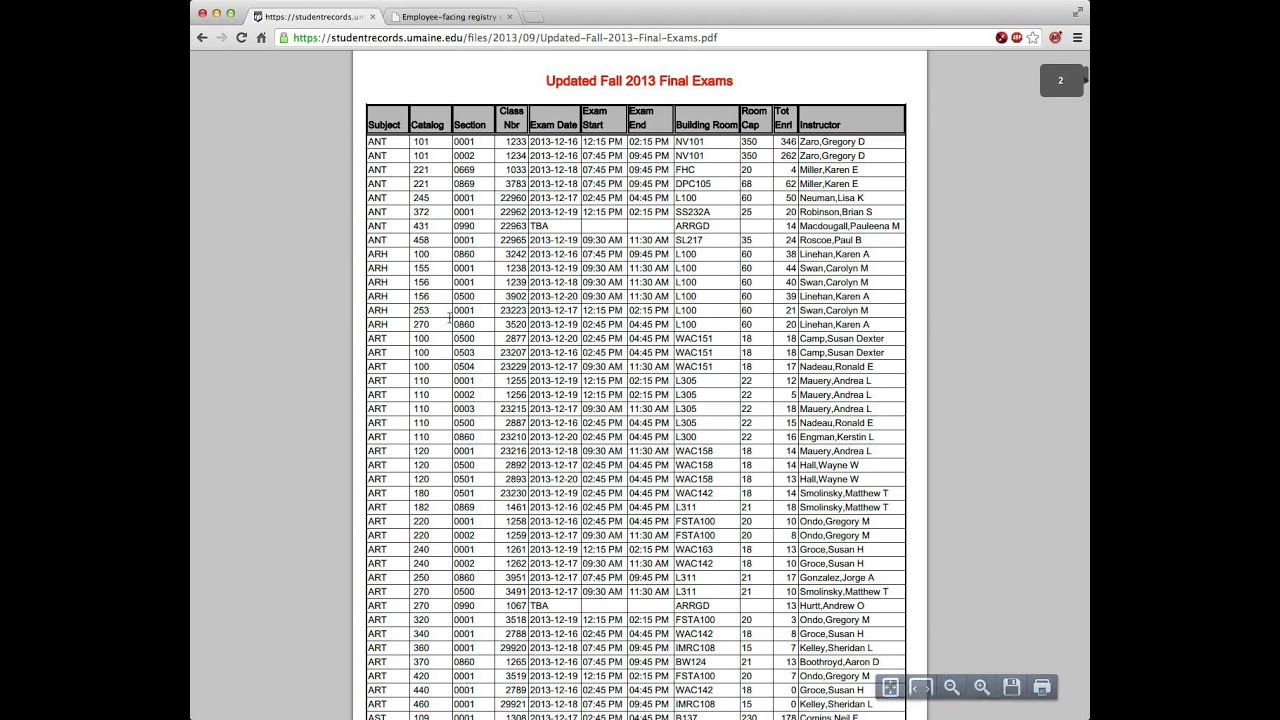Go back using the browser back arrow
1280x720 pixels.
[202, 38]
